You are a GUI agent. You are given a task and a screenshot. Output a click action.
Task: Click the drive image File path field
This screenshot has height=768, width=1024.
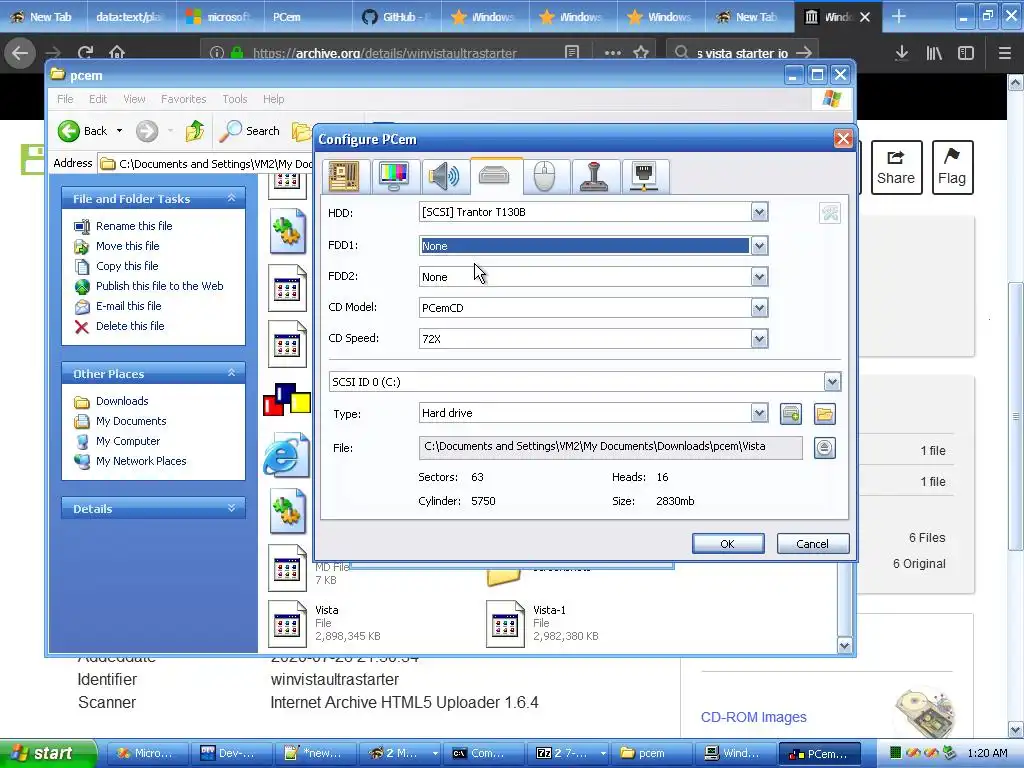coord(611,447)
